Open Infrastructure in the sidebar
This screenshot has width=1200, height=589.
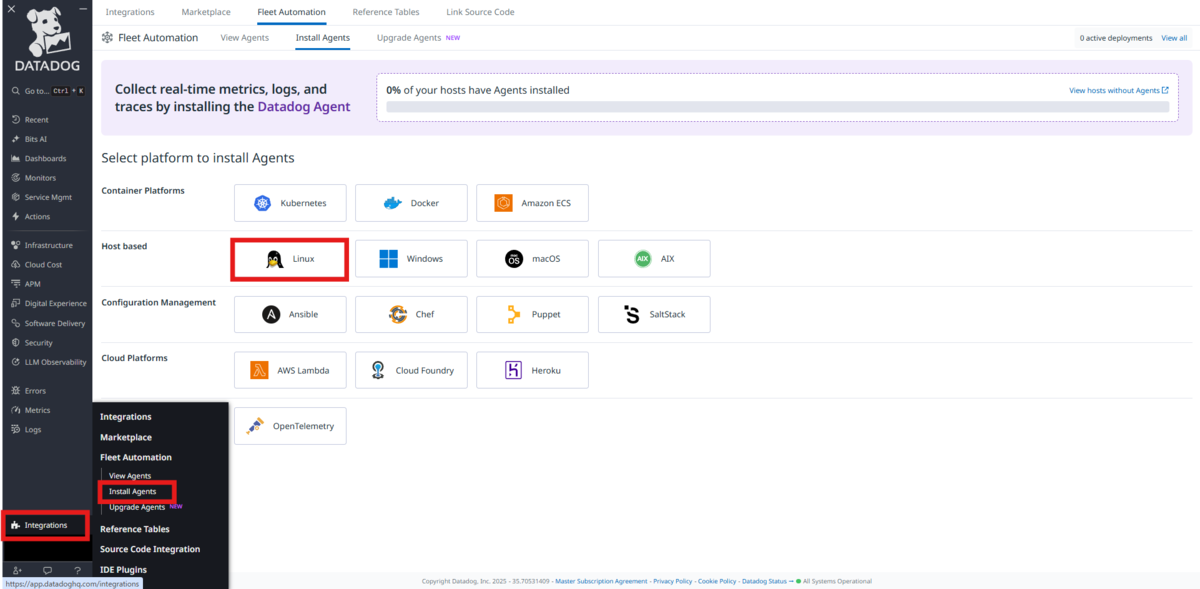tap(47, 245)
